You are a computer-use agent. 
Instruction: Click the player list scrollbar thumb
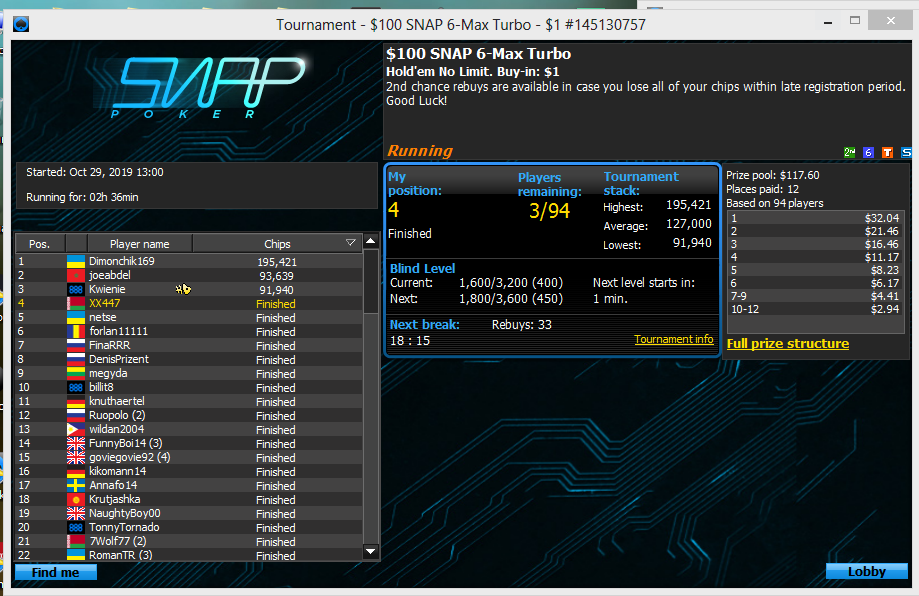(370, 281)
